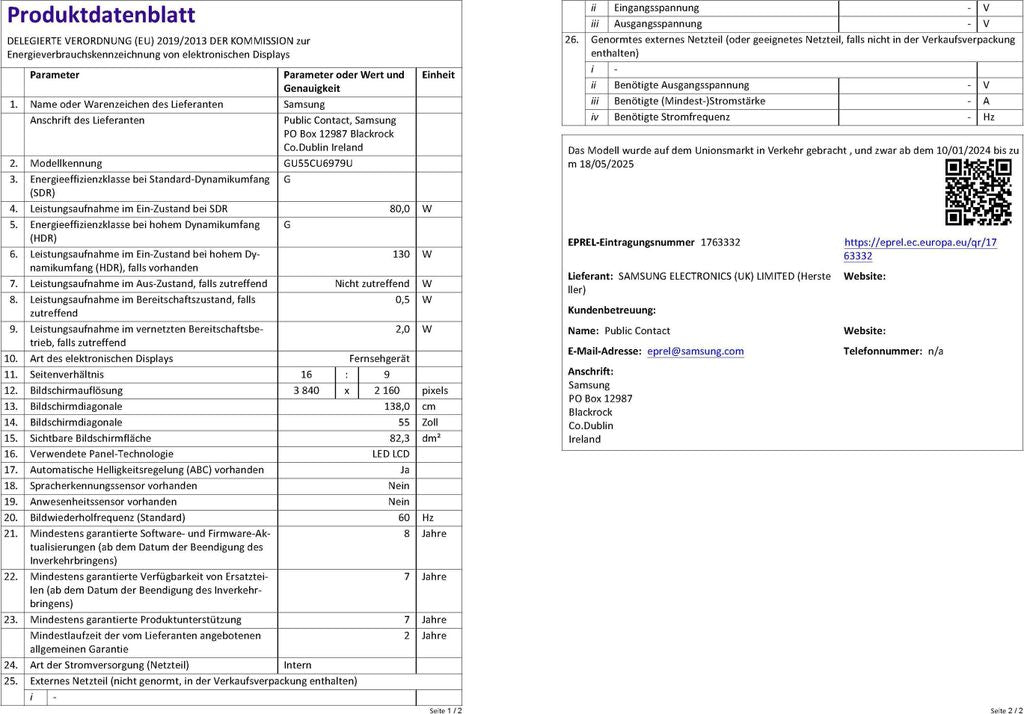1024x714 pixels.
Task: Click the Kundenbetreuung heading
Action: pos(612,310)
